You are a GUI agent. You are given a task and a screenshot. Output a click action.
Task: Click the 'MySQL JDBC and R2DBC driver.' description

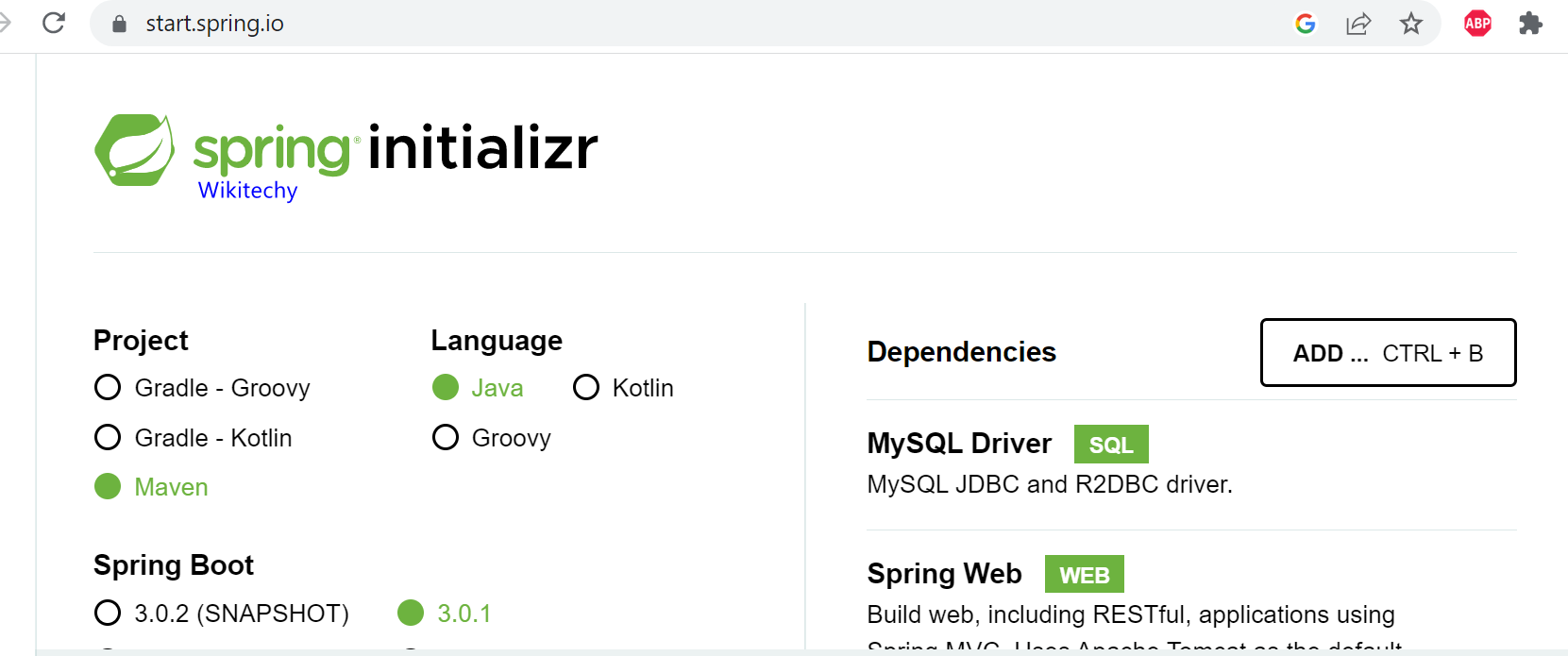click(x=1050, y=485)
